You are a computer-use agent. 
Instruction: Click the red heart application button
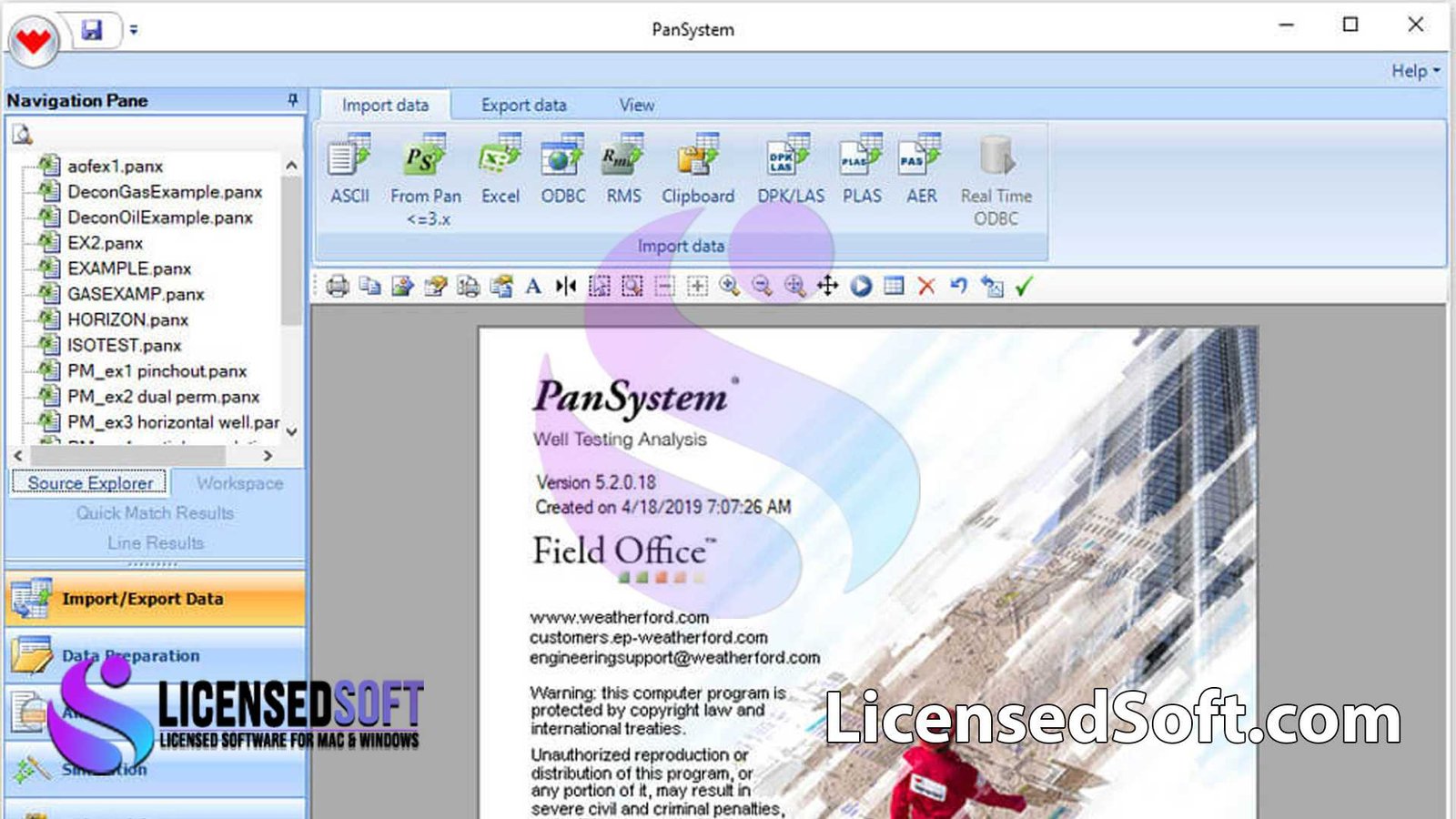pyautogui.click(x=34, y=41)
